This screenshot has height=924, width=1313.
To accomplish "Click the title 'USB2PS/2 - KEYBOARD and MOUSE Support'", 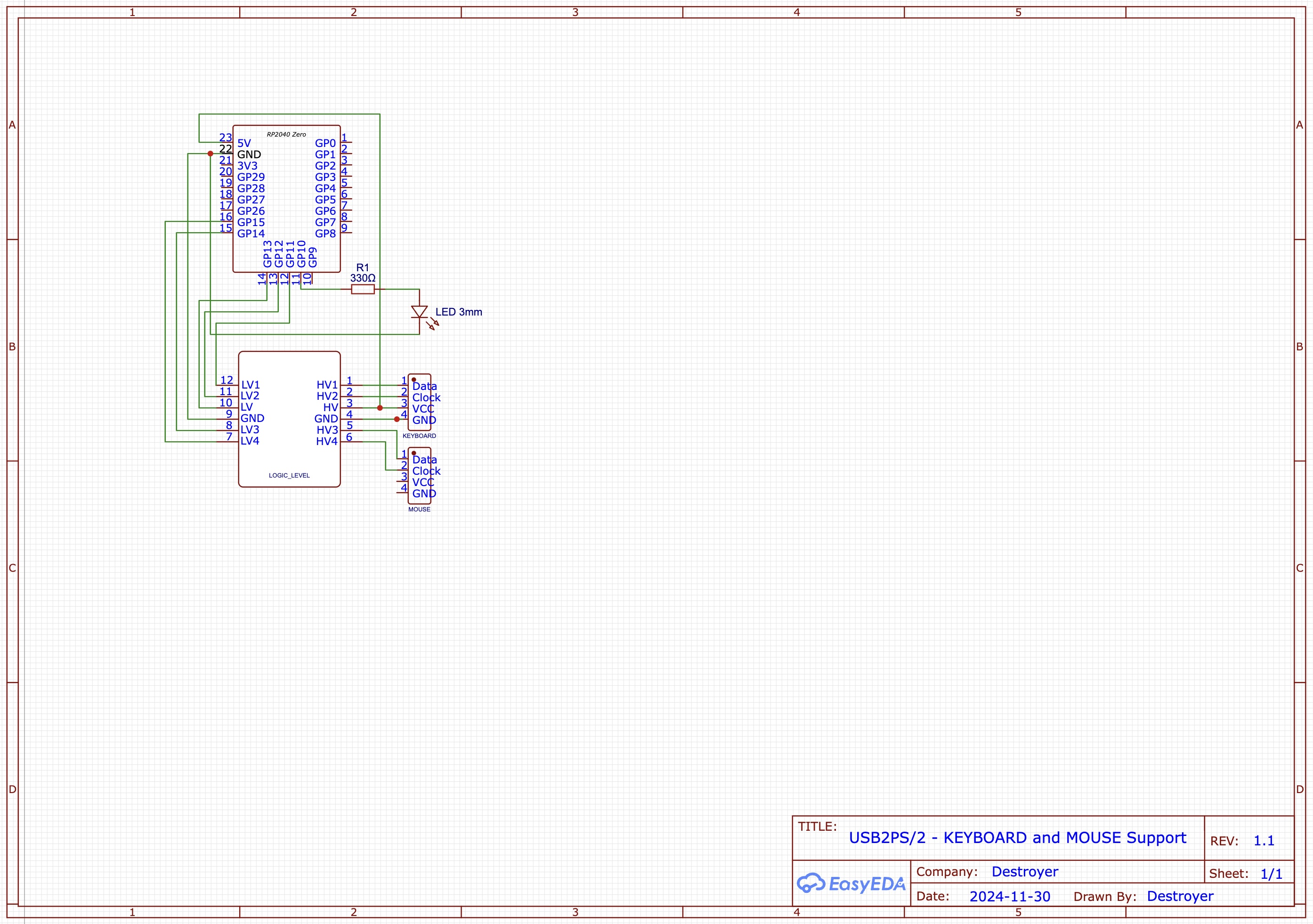I will pyautogui.click(x=1017, y=838).
